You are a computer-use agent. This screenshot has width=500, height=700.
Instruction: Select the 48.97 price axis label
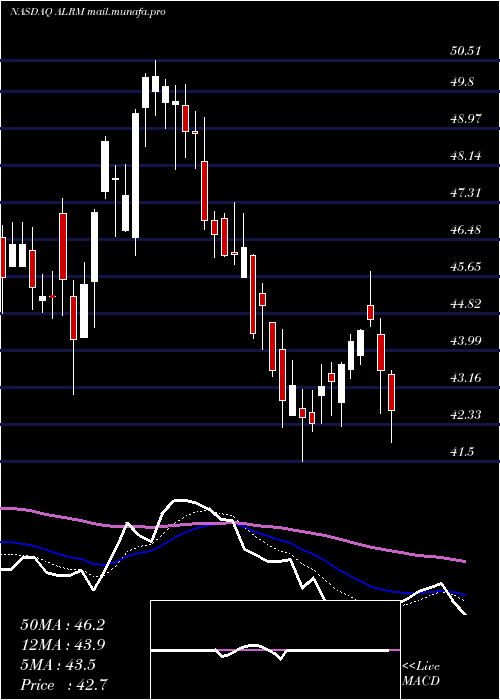tap(465, 119)
